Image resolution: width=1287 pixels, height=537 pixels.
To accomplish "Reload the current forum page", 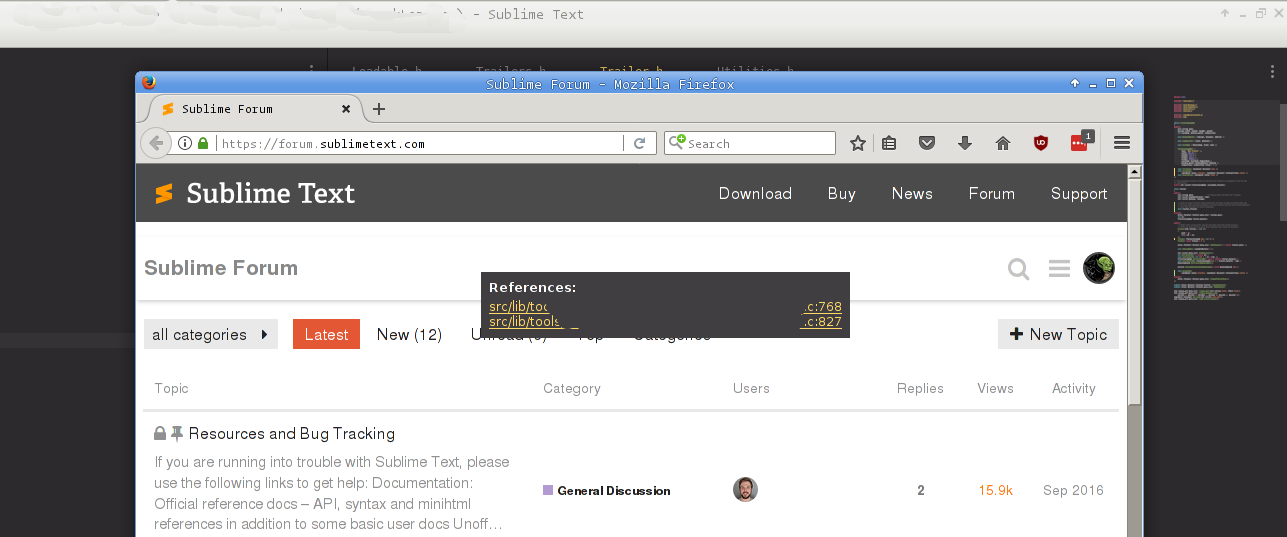I will (640, 143).
